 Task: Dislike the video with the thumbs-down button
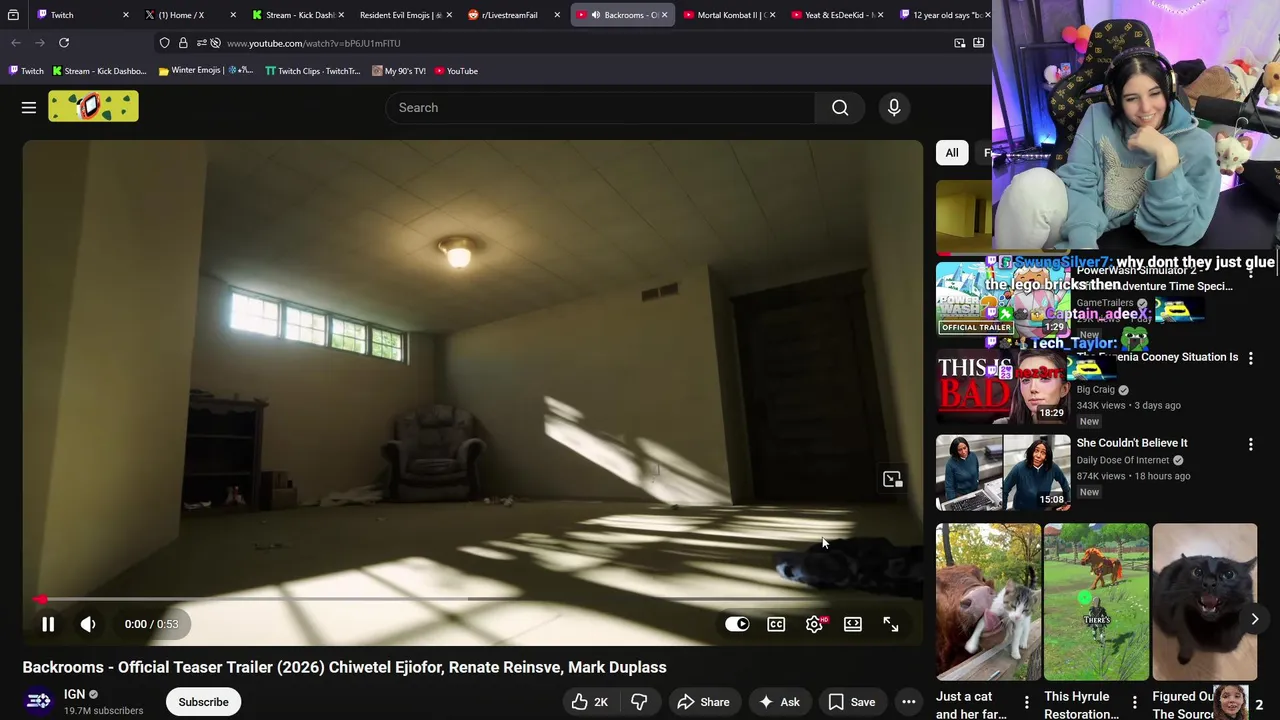coord(639,702)
